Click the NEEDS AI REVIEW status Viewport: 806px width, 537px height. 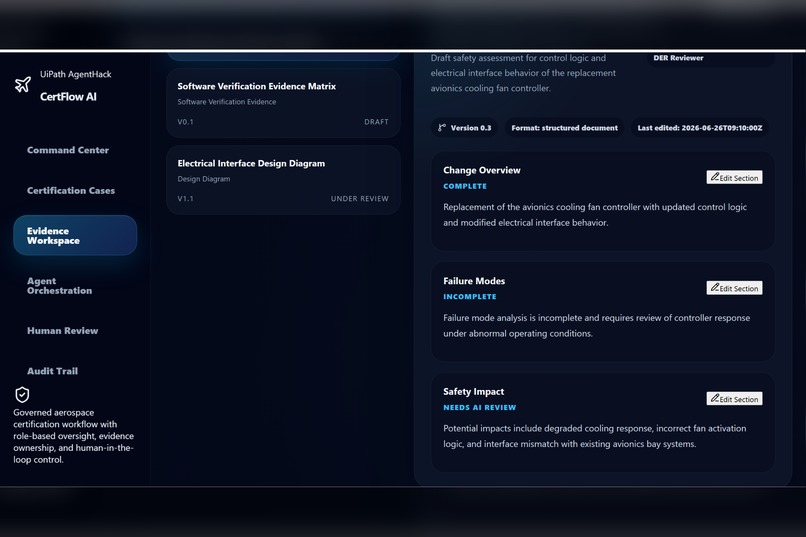[480, 408]
